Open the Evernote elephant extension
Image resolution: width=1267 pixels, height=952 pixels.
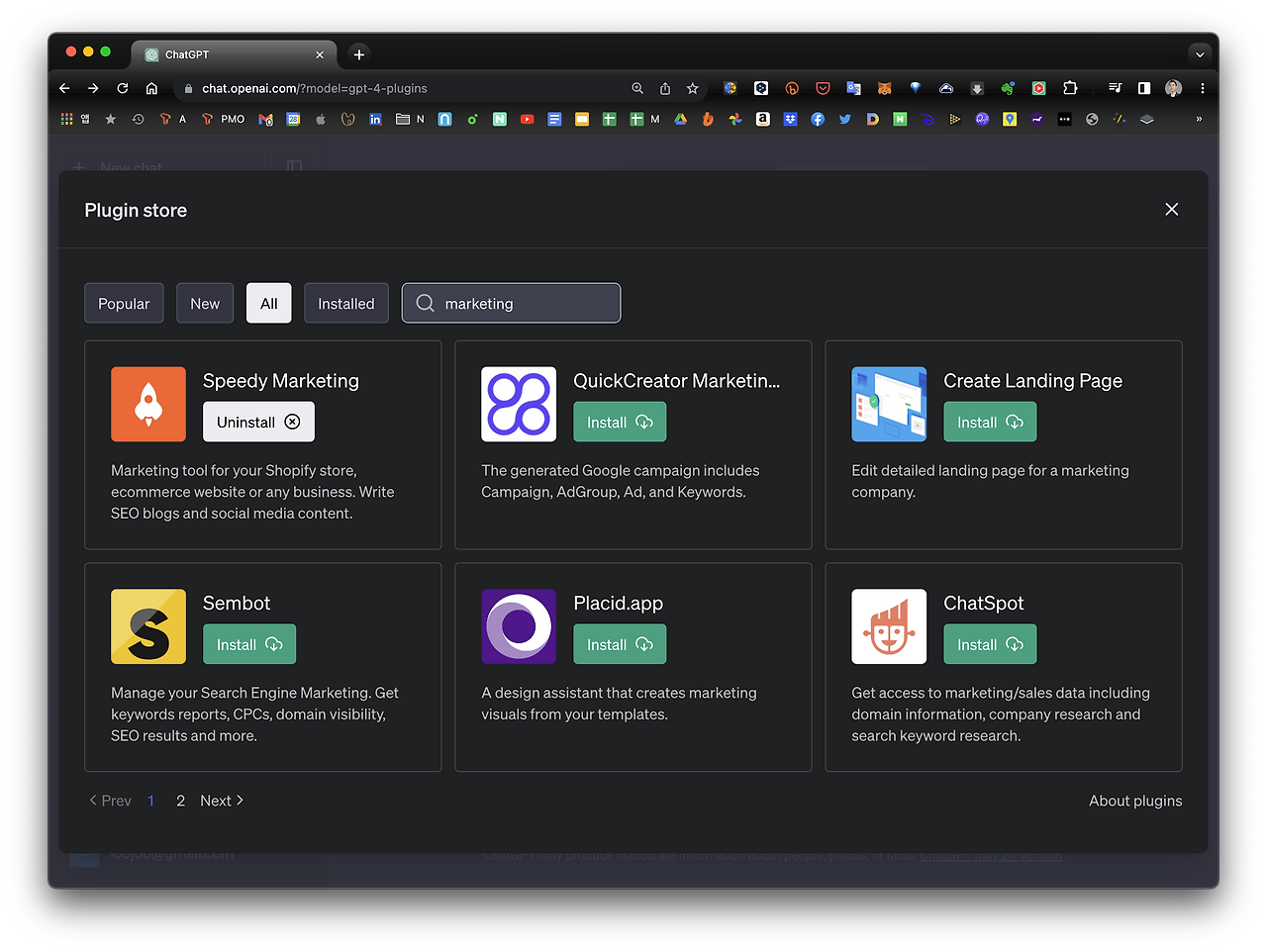click(1008, 88)
